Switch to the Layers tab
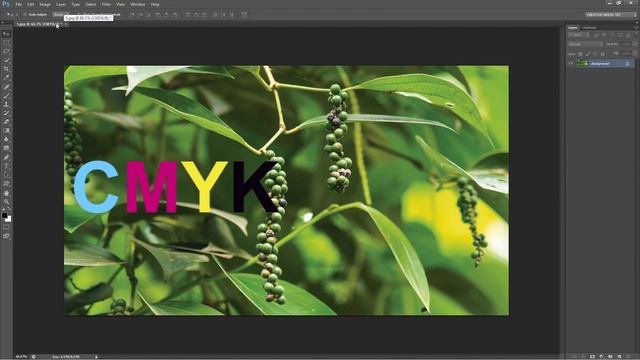This screenshot has width=640, height=360. (573, 28)
